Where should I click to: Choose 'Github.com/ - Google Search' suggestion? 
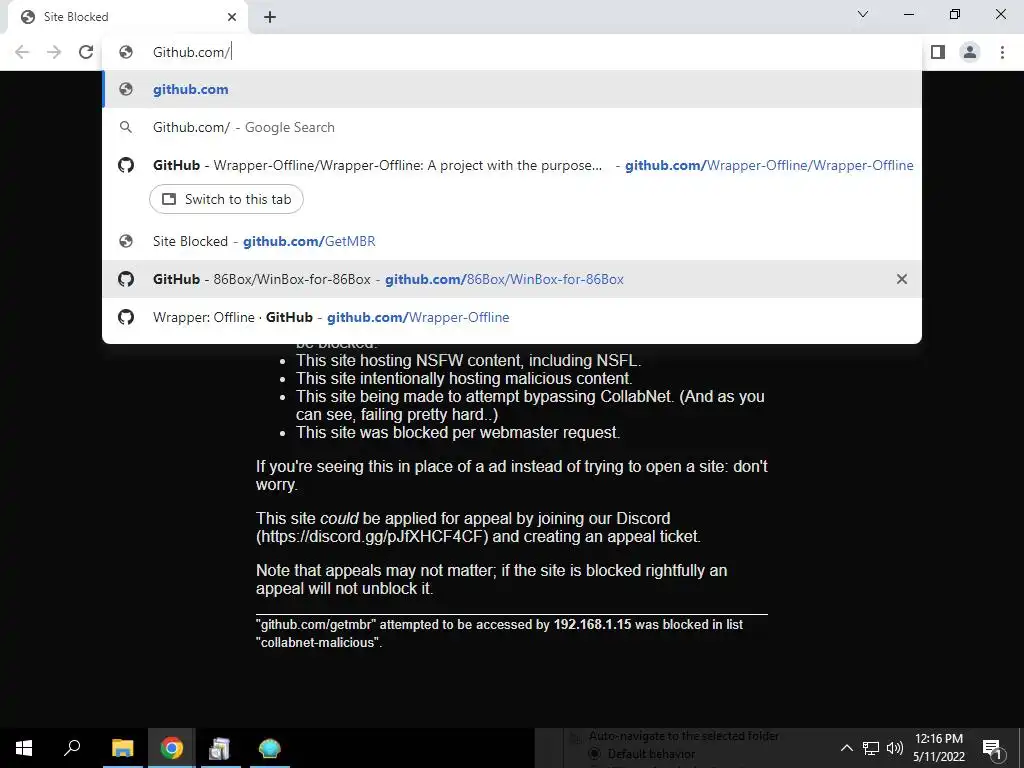point(511,127)
